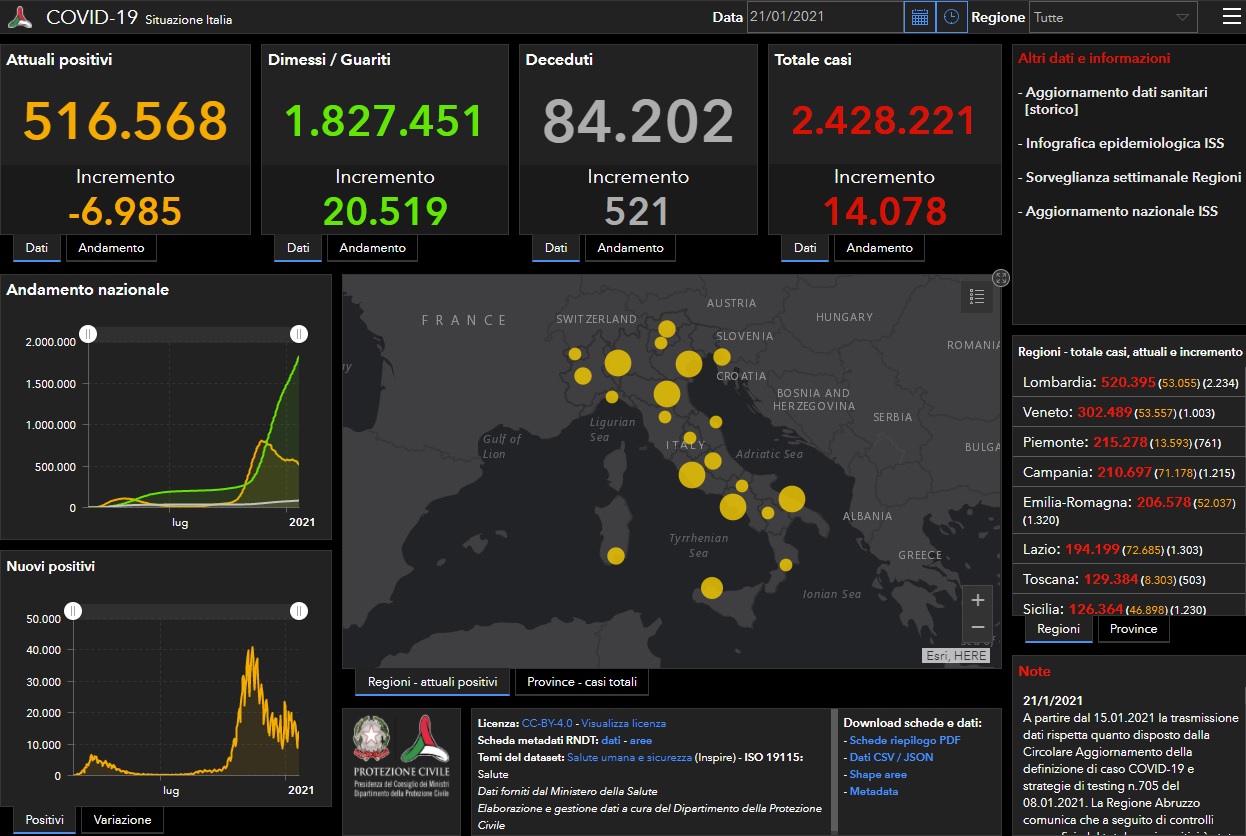Image resolution: width=1246 pixels, height=836 pixels.
Task: Select Dati tab under Deceduti
Action: click(556, 248)
